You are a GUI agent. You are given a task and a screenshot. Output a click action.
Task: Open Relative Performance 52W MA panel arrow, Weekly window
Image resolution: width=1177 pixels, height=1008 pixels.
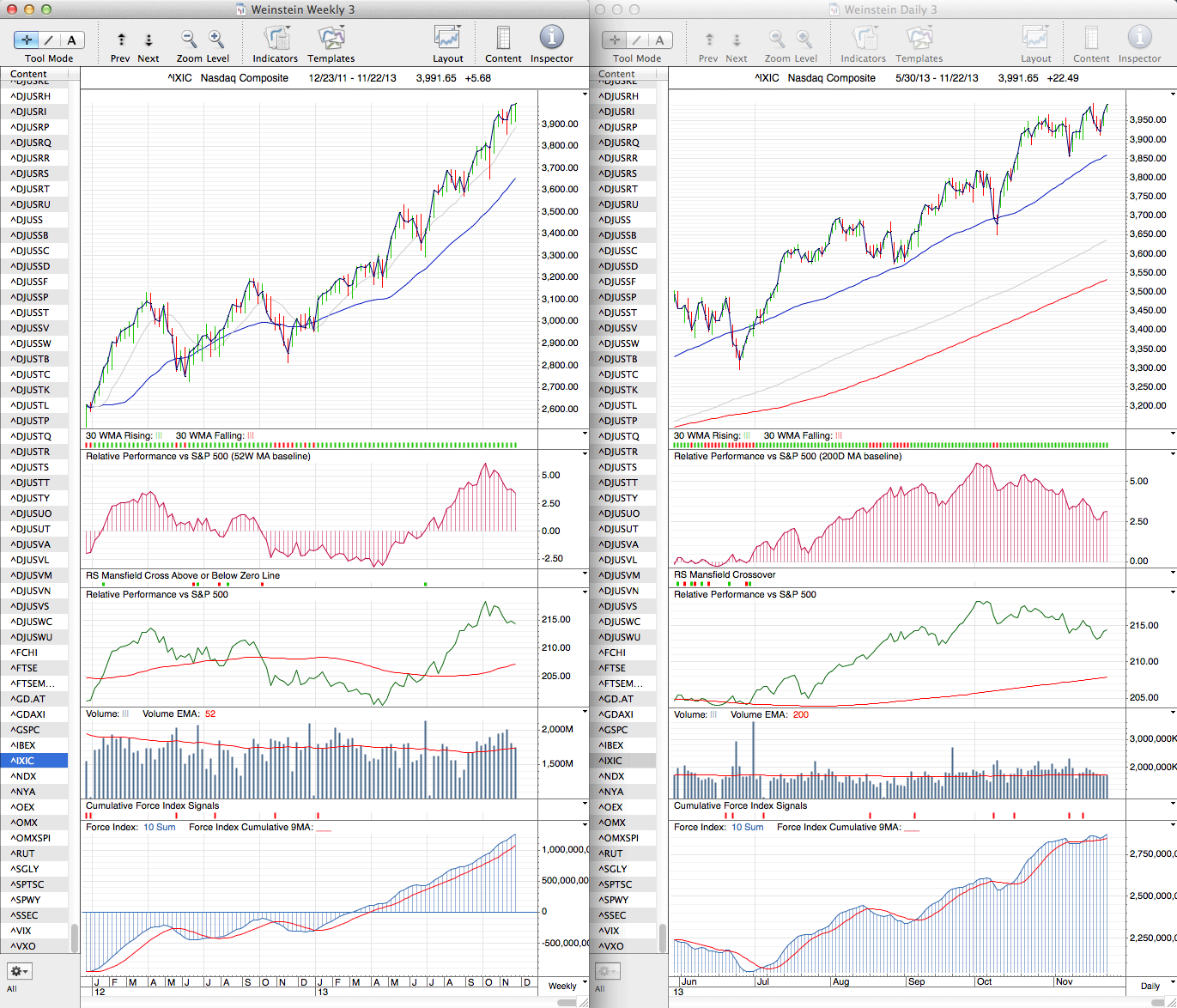pos(585,454)
